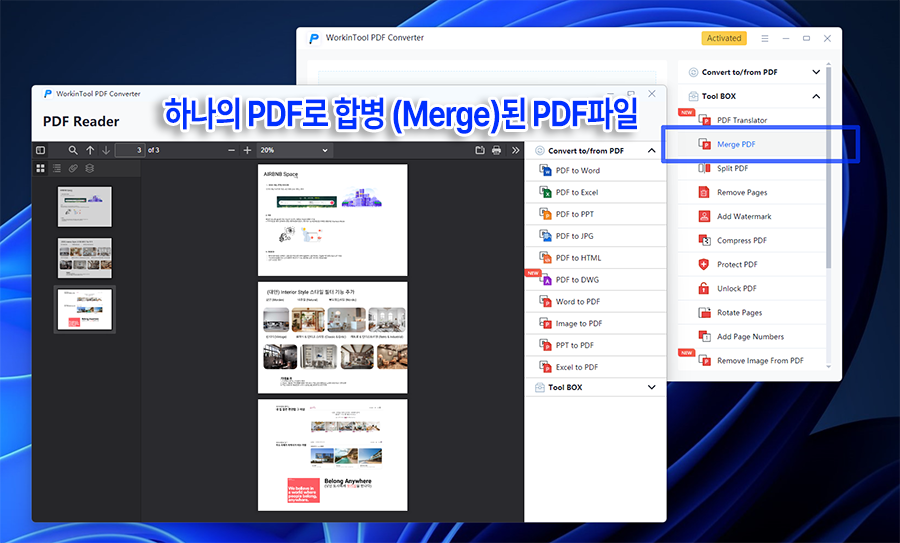Viewport: 900px width, 543px height.
Task: Choose PDF to HTML conversion
Action: pyautogui.click(x=596, y=258)
